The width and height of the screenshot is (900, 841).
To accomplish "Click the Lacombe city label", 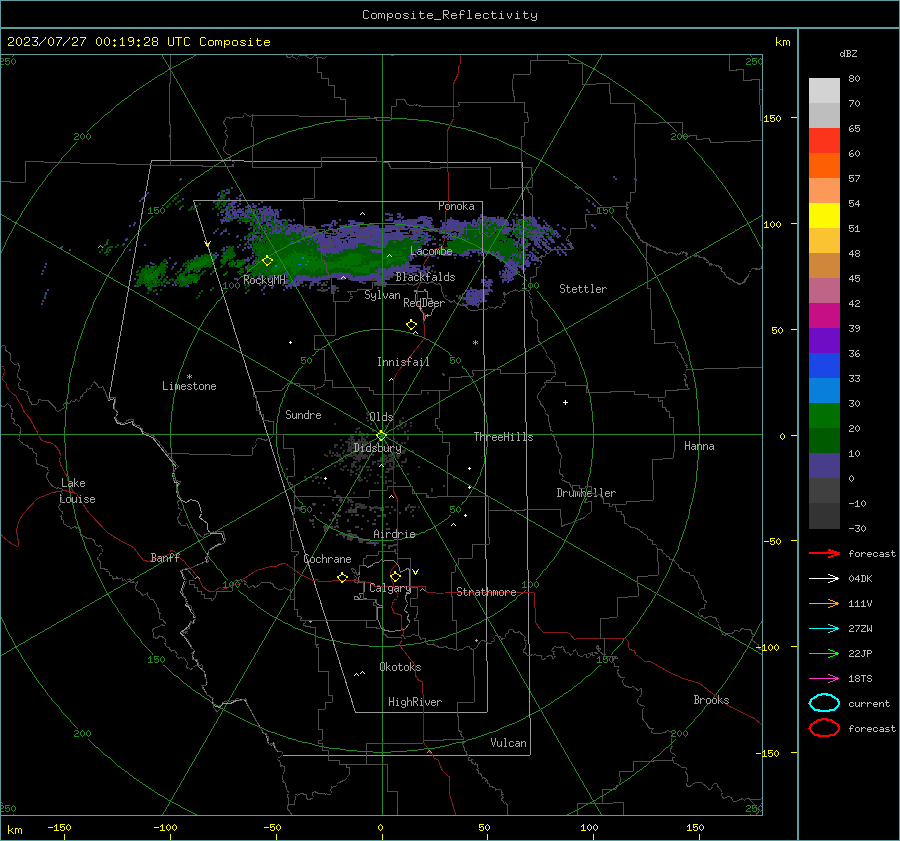I will pyautogui.click(x=431, y=251).
